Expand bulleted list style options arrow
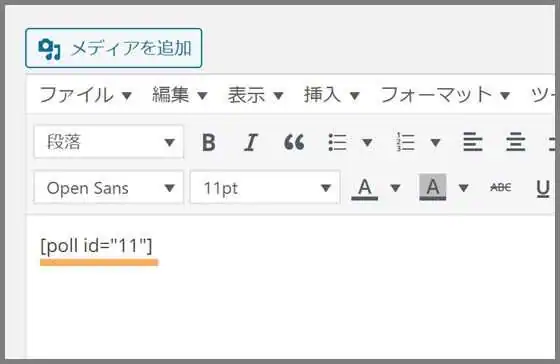This screenshot has height=364, width=560. click(367, 143)
